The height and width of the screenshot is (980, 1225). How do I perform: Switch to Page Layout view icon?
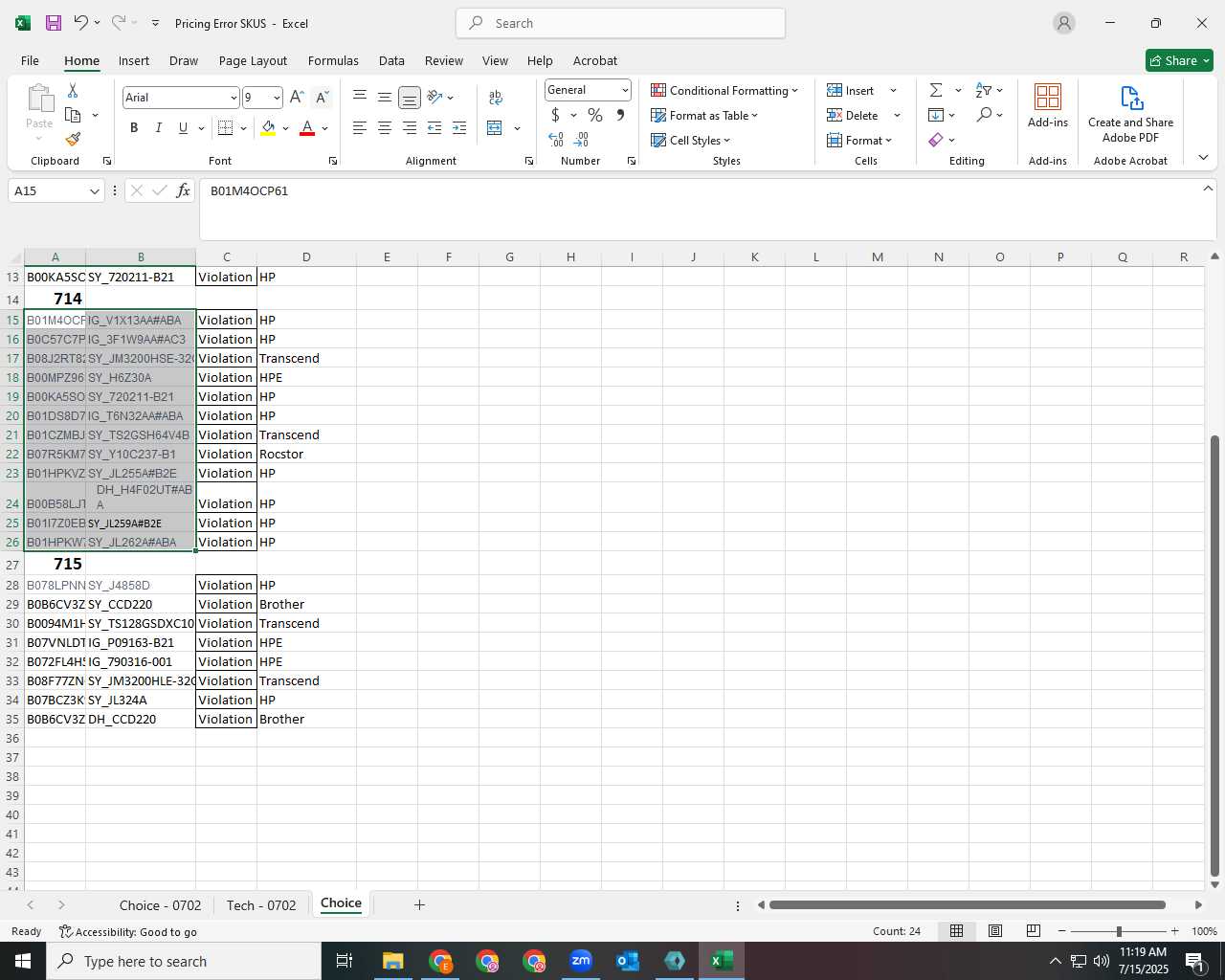click(x=994, y=931)
